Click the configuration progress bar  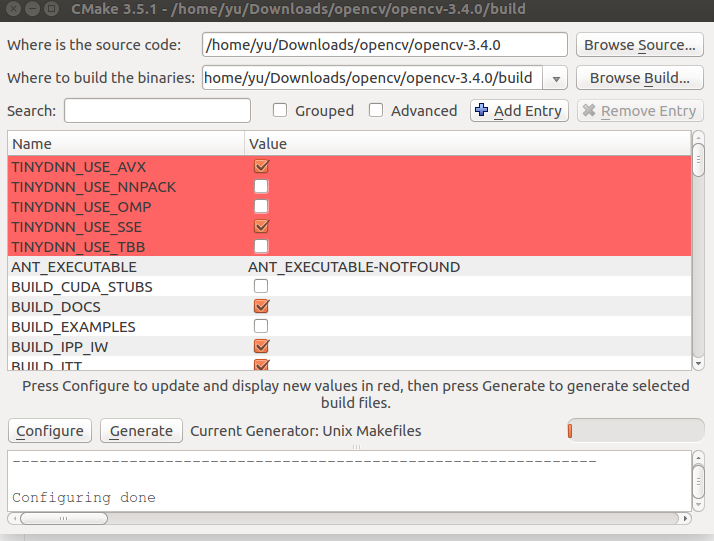coord(636,430)
